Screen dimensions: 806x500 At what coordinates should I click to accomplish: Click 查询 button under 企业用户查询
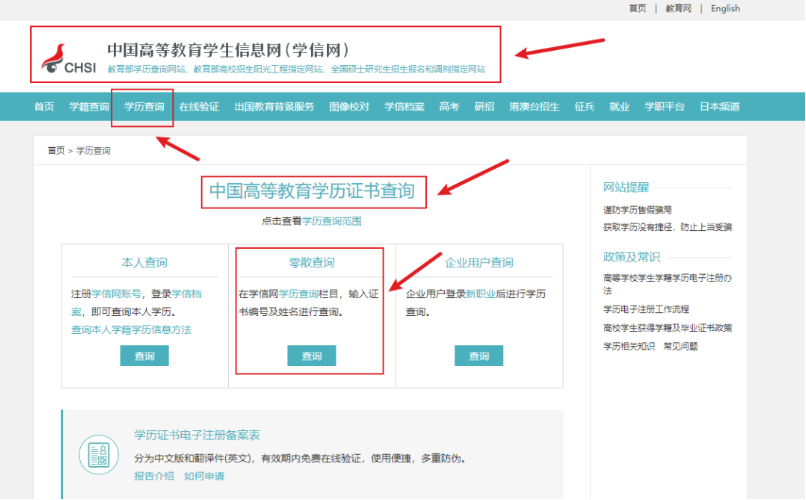[479, 356]
